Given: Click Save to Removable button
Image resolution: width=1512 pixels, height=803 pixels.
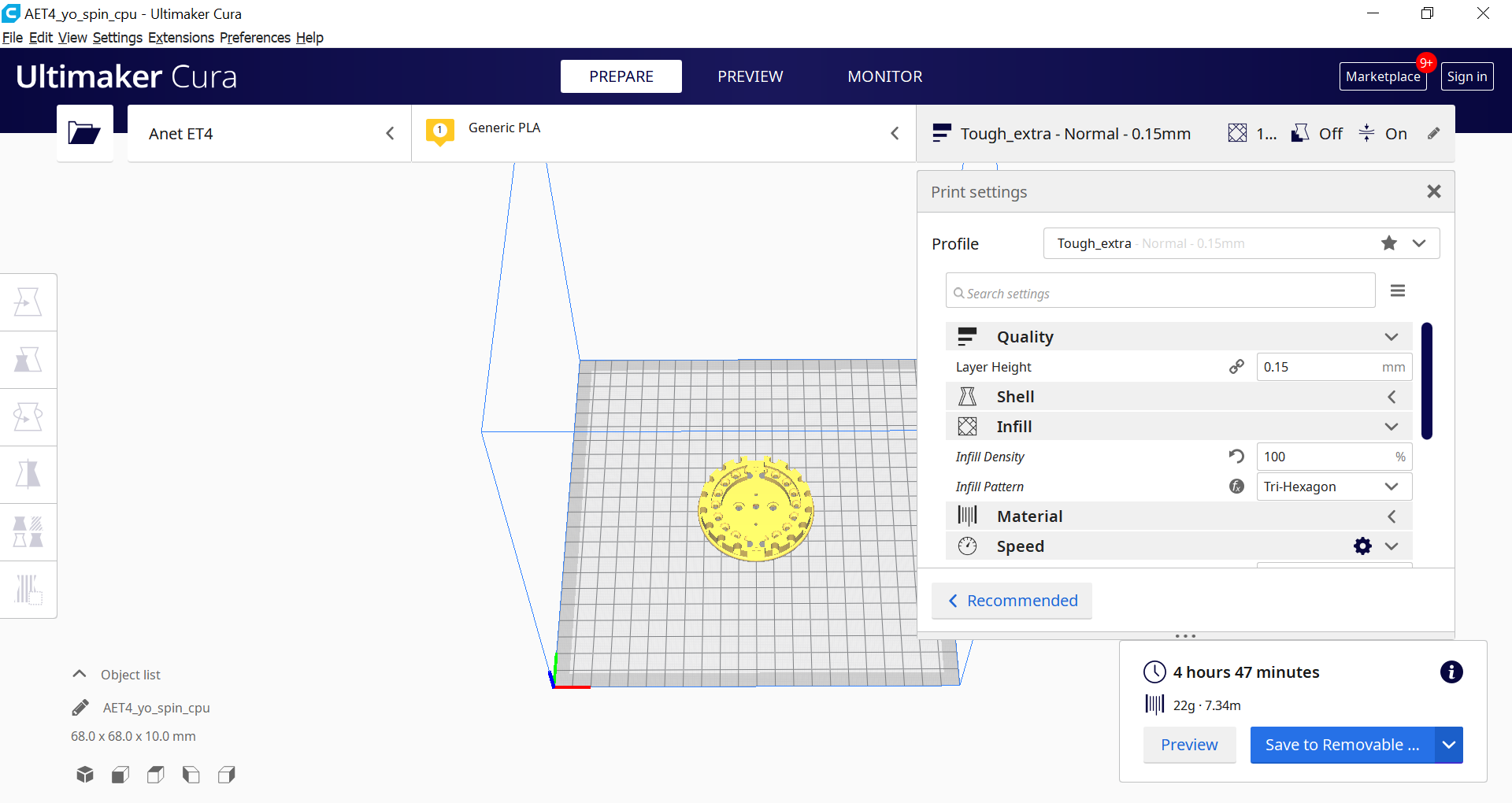Looking at the screenshot, I should [x=1343, y=745].
